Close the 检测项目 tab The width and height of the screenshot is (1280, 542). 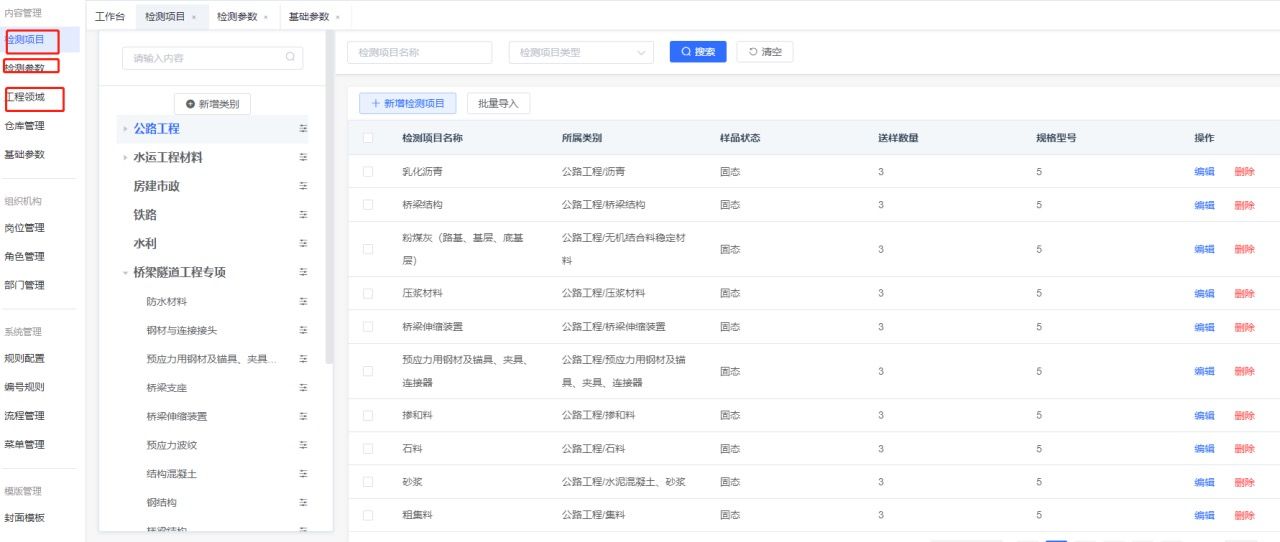coord(193,17)
